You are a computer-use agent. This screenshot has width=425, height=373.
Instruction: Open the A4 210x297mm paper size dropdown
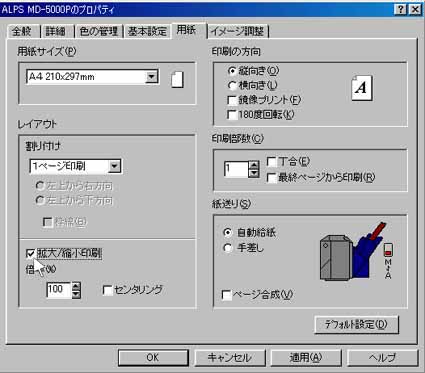[x=151, y=77]
